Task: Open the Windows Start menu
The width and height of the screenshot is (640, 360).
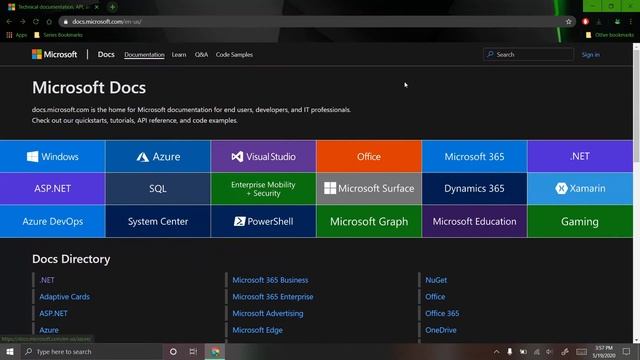Action: [x=10, y=351]
